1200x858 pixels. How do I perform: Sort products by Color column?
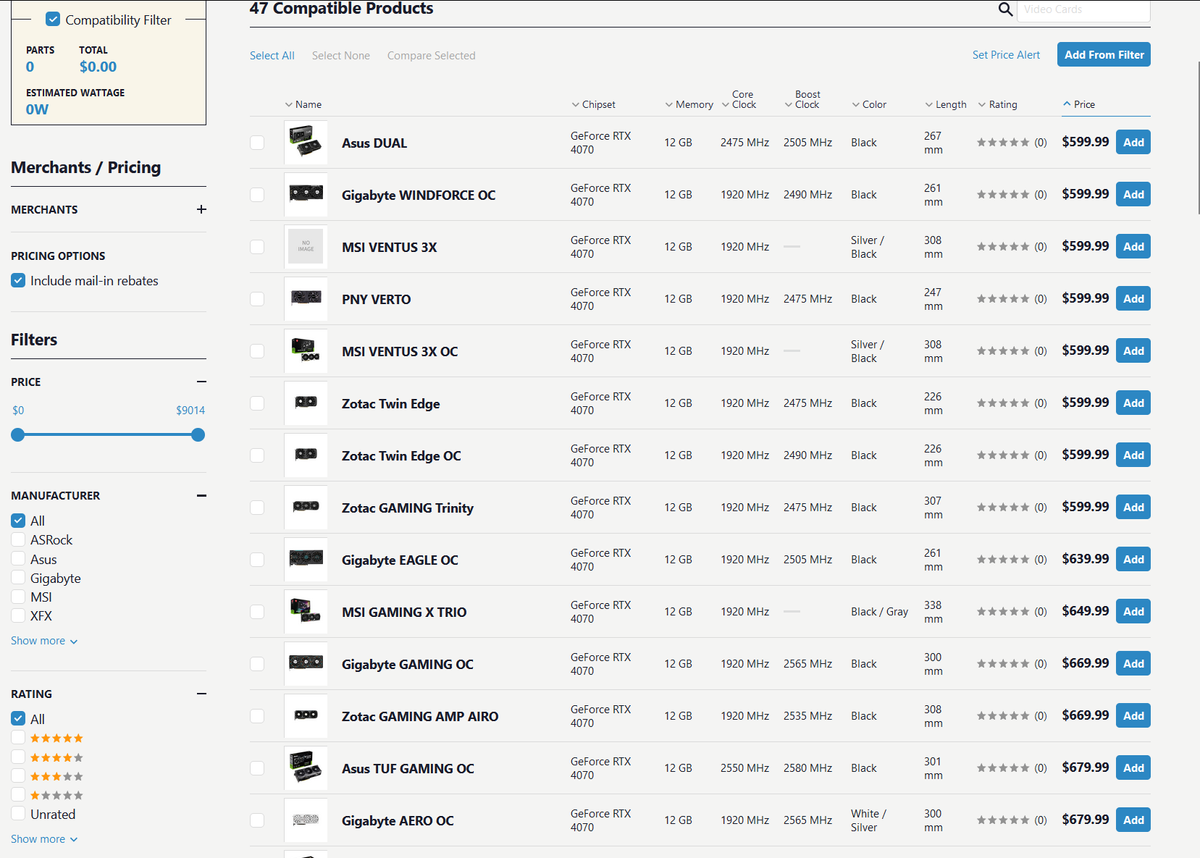[x=869, y=105]
